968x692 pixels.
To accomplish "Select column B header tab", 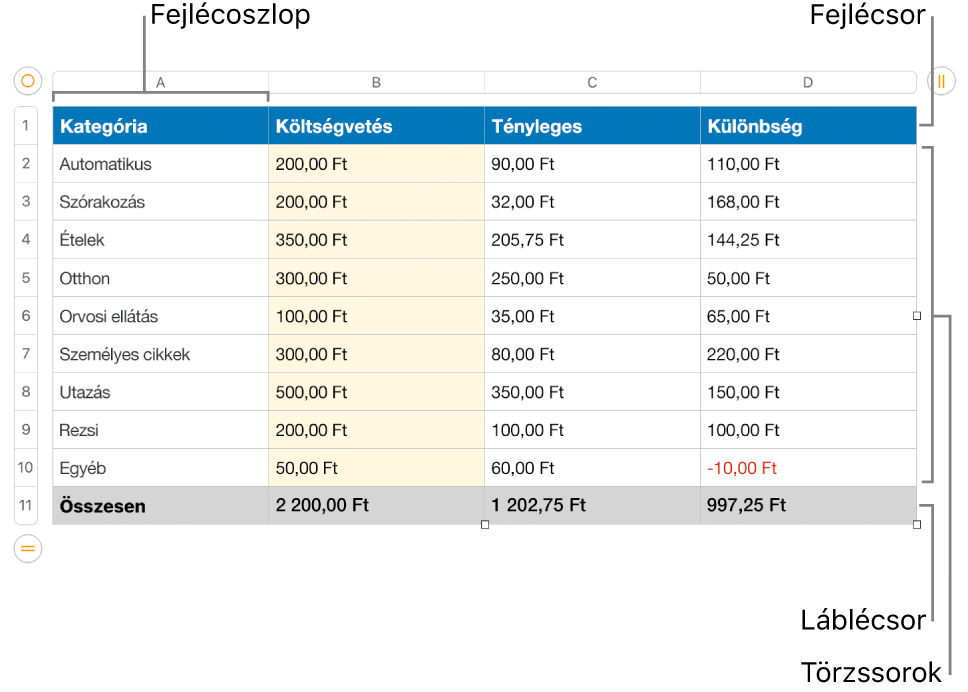I will tap(377, 82).
